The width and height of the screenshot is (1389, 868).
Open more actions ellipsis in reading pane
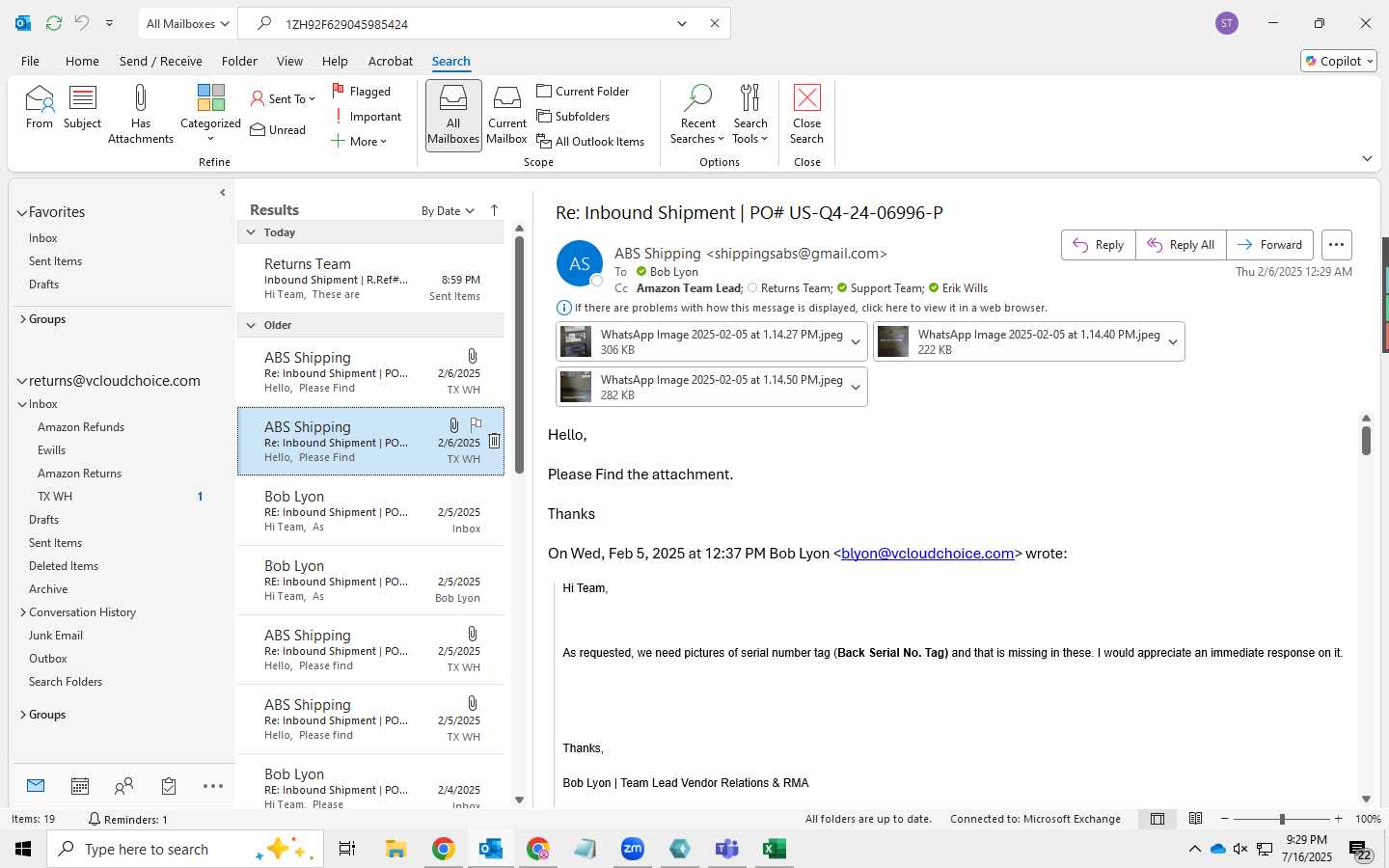[1336, 245]
